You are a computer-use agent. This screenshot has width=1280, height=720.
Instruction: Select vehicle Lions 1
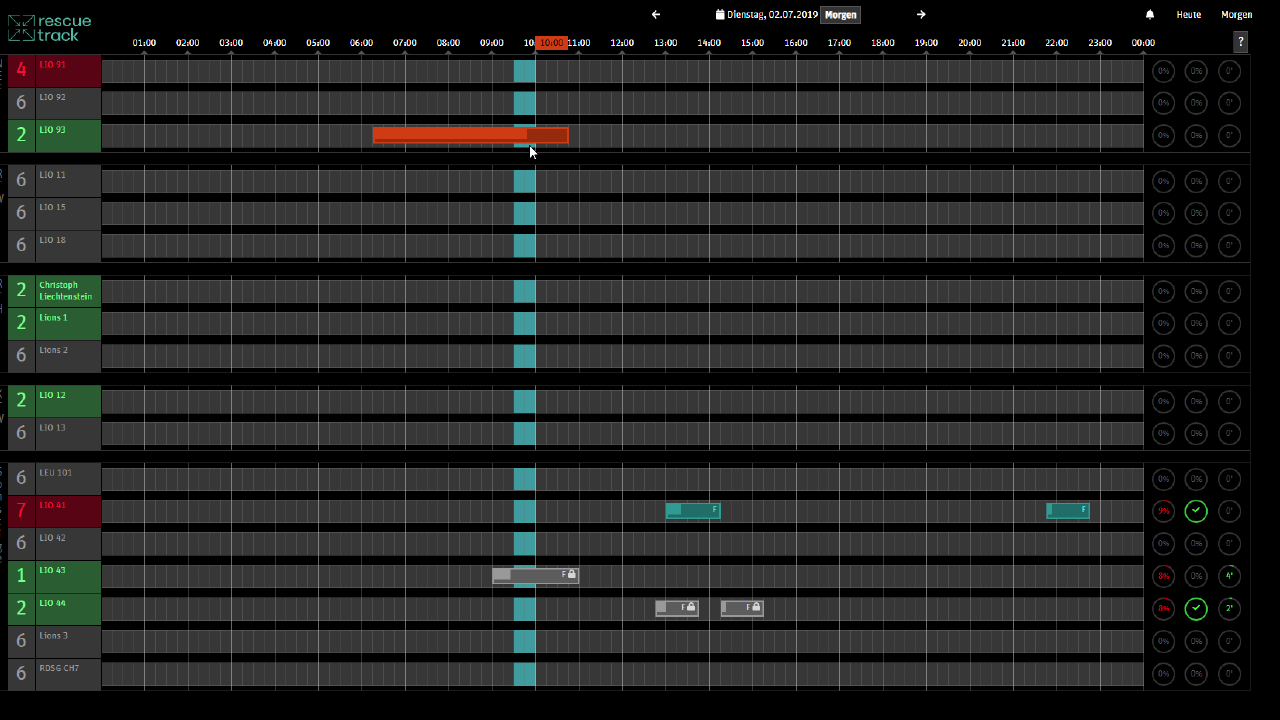(x=68, y=323)
